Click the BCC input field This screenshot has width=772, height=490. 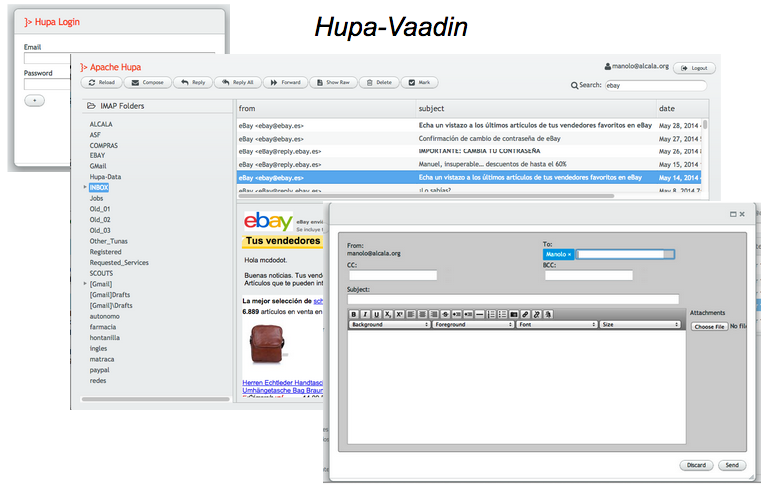pos(588,275)
